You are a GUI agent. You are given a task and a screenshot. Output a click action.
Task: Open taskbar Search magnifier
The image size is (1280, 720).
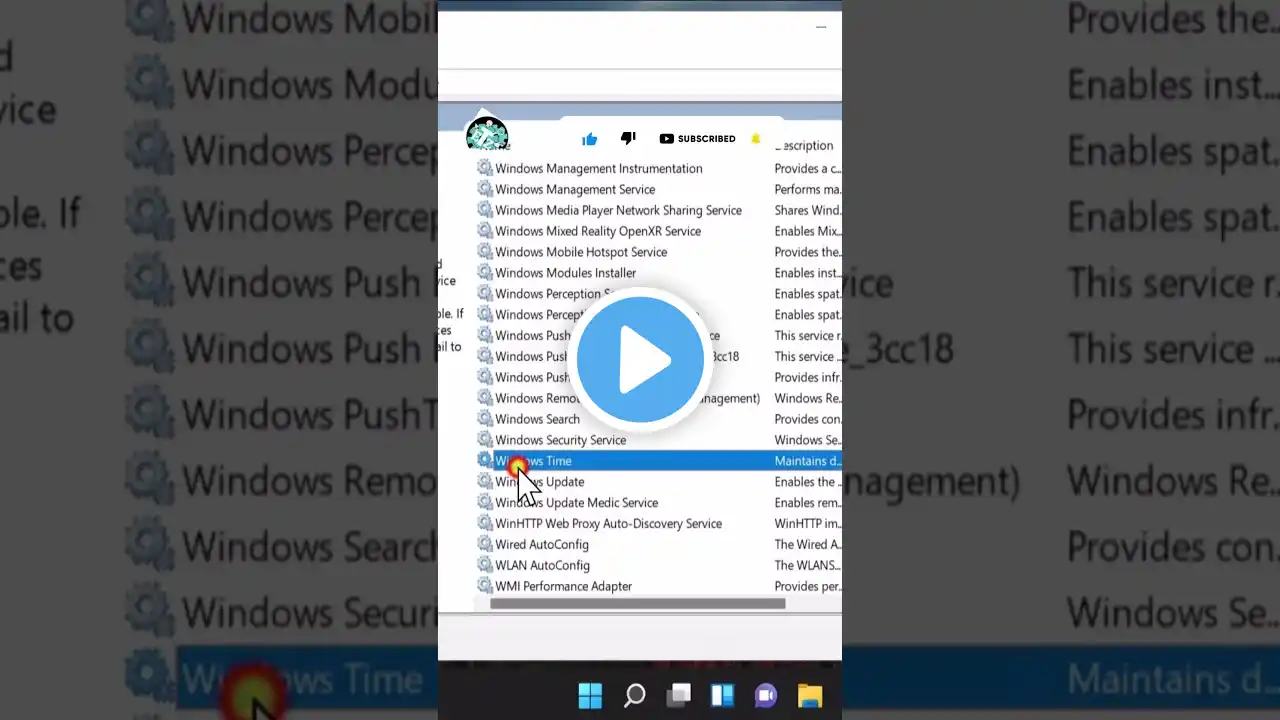pos(634,695)
